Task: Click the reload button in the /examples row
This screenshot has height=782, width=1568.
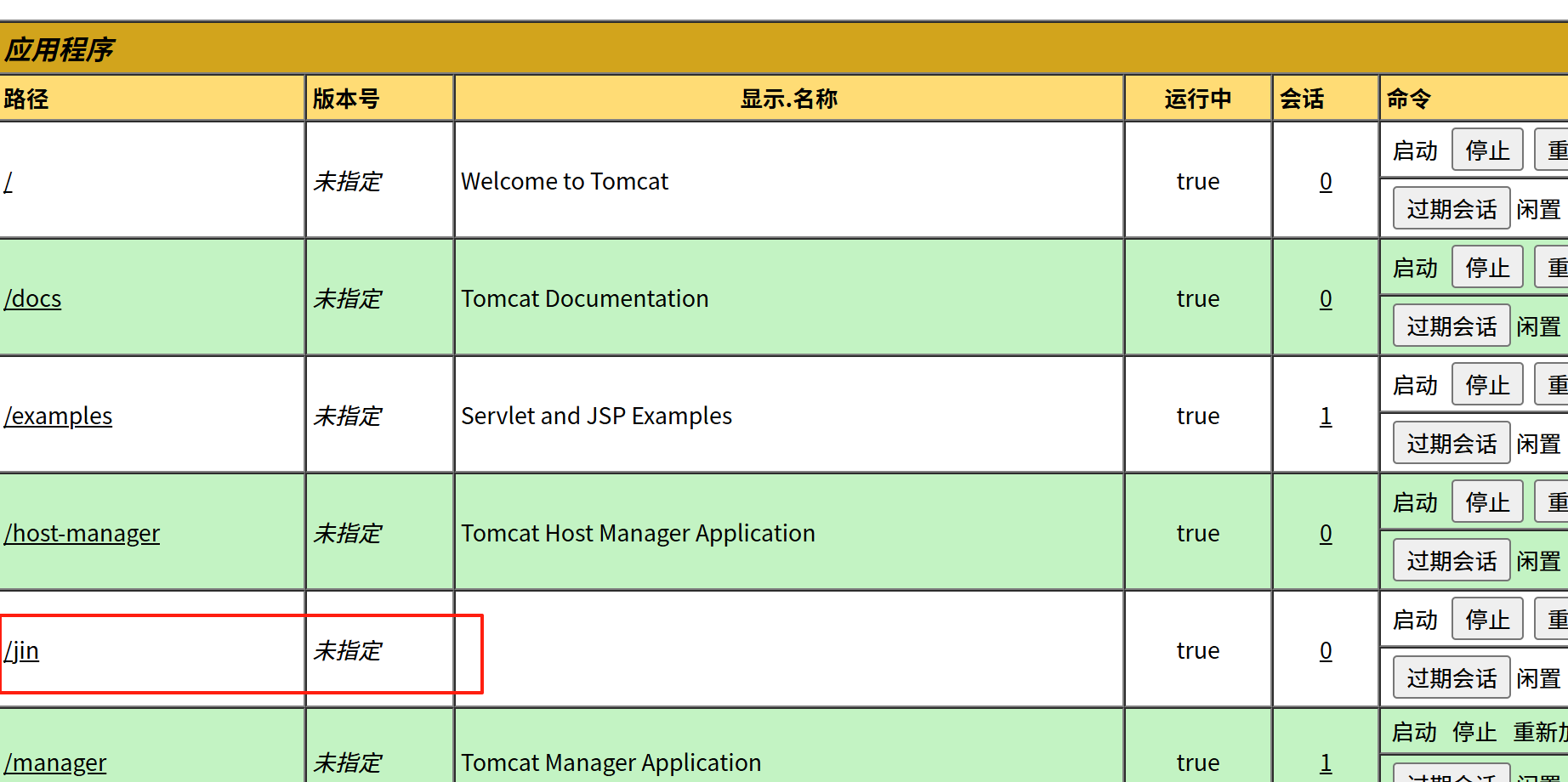Action: [x=1552, y=385]
